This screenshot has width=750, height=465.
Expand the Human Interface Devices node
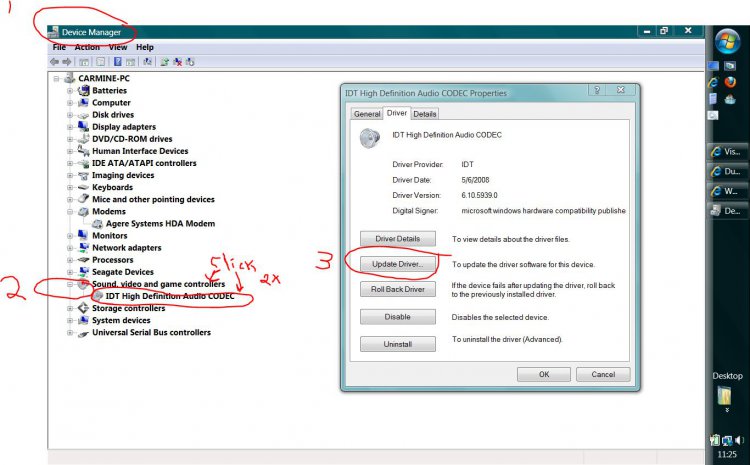pos(70,151)
